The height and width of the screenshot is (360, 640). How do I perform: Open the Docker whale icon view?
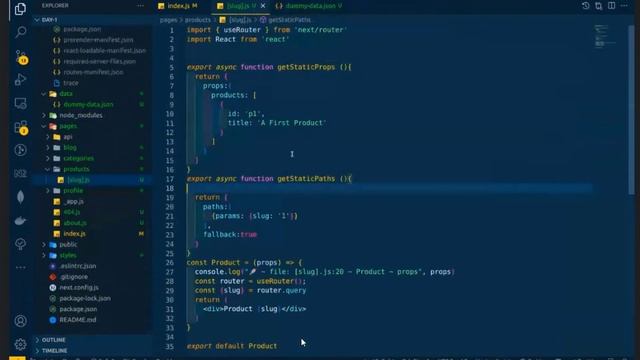20,221
